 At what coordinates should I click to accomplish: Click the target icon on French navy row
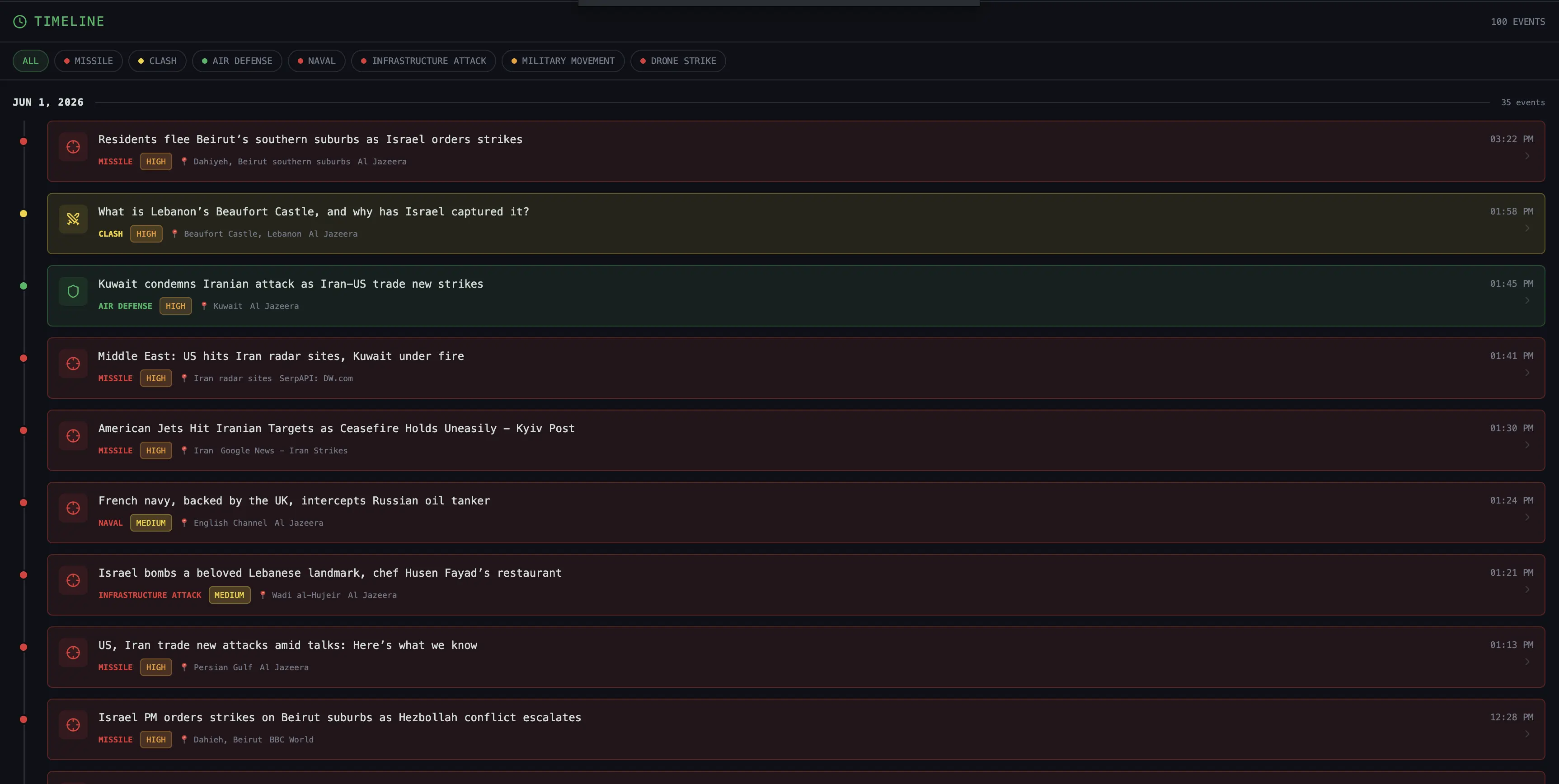point(73,508)
